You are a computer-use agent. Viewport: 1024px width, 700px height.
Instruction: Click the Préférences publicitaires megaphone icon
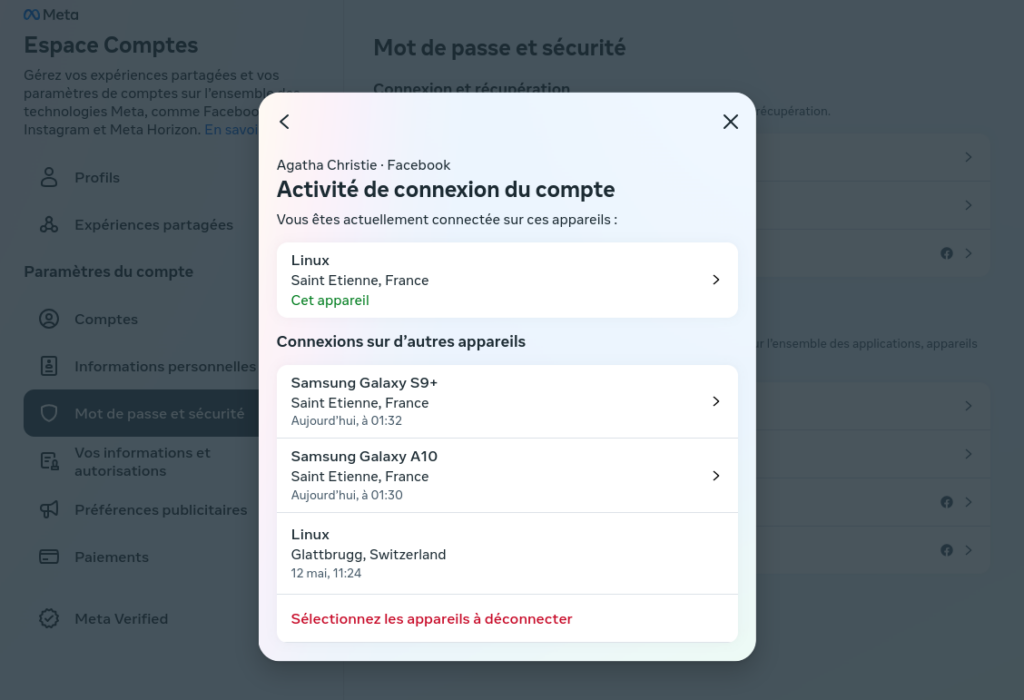(x=49, y=509)
